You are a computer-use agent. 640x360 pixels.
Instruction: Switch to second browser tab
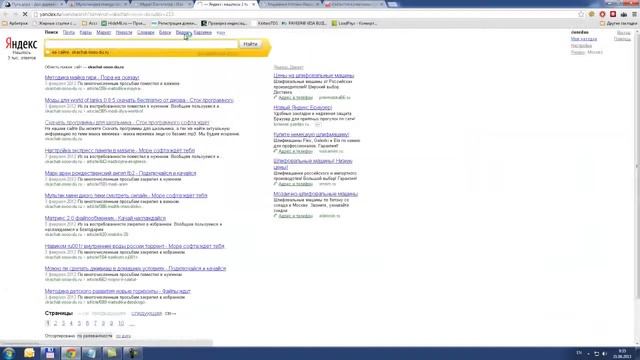click(98, 4)
